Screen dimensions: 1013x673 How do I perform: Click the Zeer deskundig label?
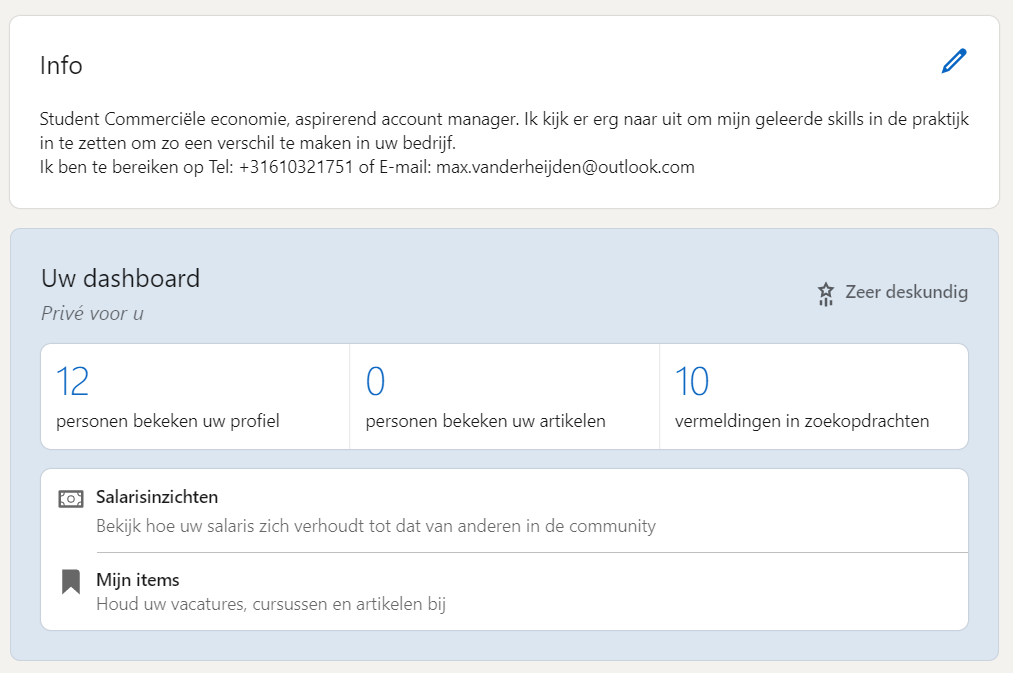point(906,292)
